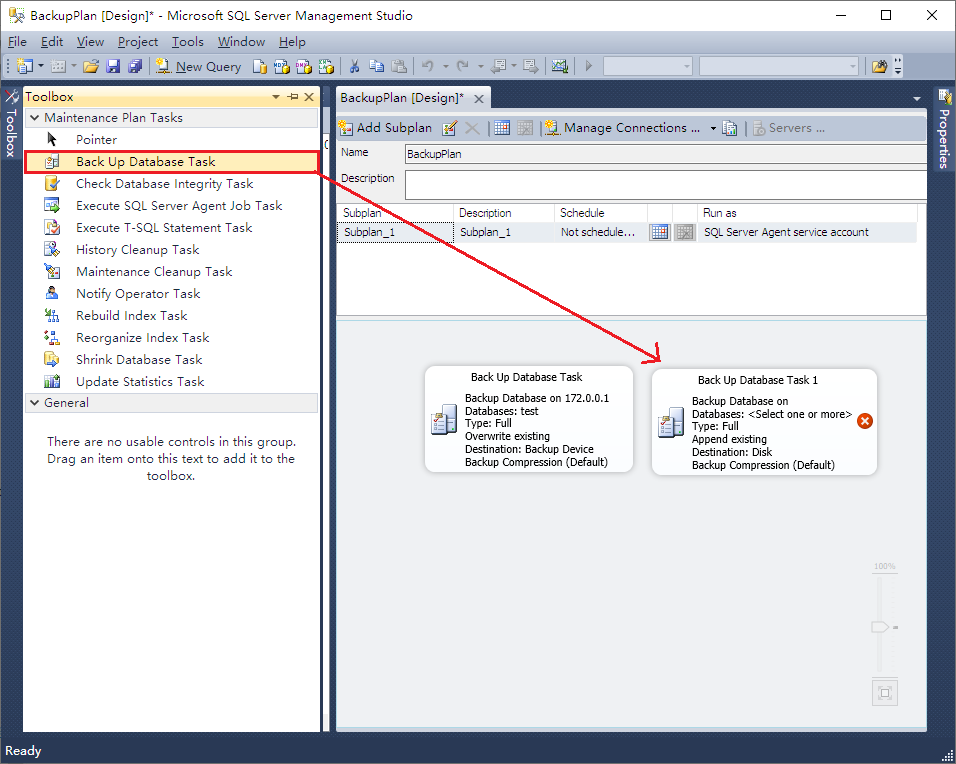Click the Save All icon
956x764 pixels.
click(135, 66)
